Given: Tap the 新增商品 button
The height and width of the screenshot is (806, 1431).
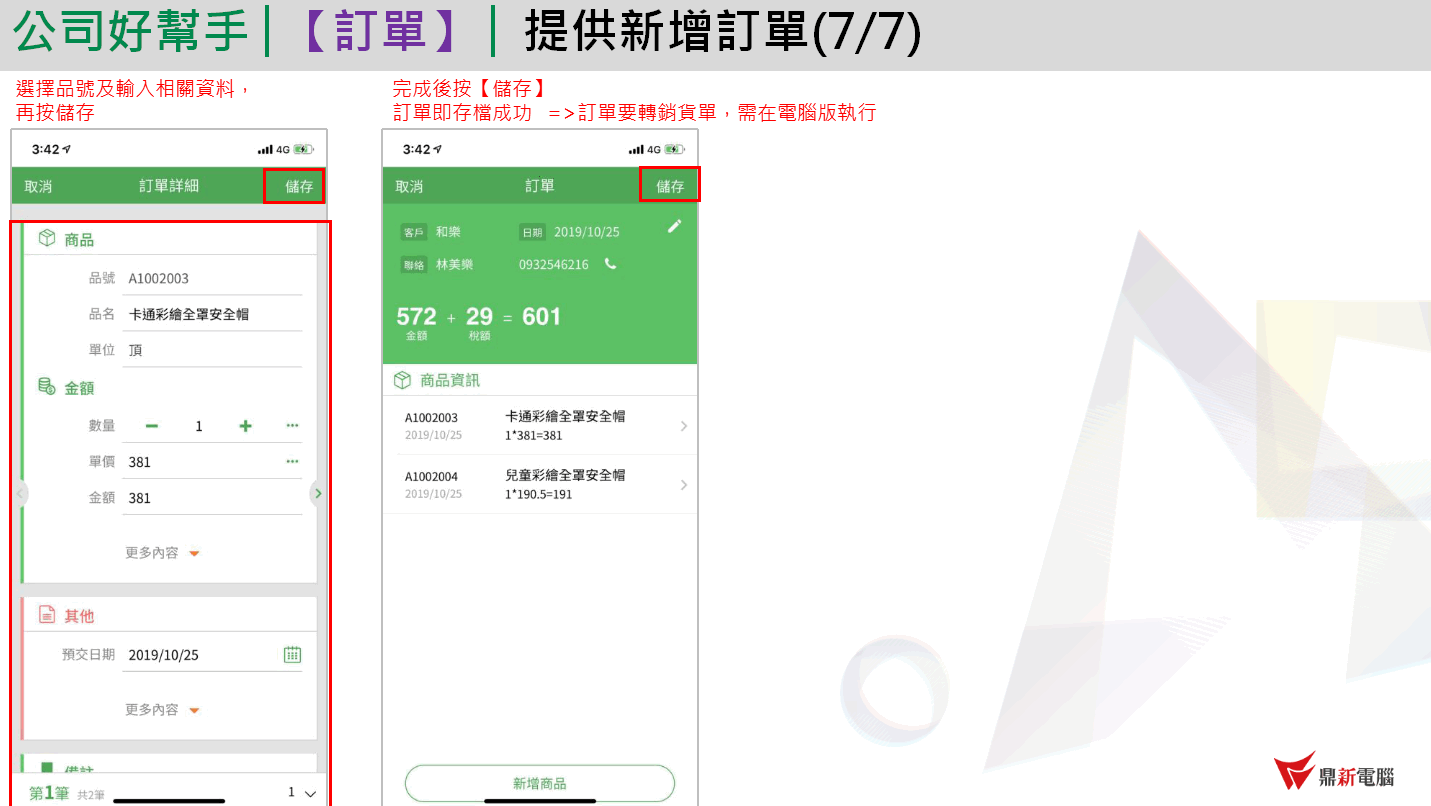Looking at the screenshot, I should click(x=540, y=783).
